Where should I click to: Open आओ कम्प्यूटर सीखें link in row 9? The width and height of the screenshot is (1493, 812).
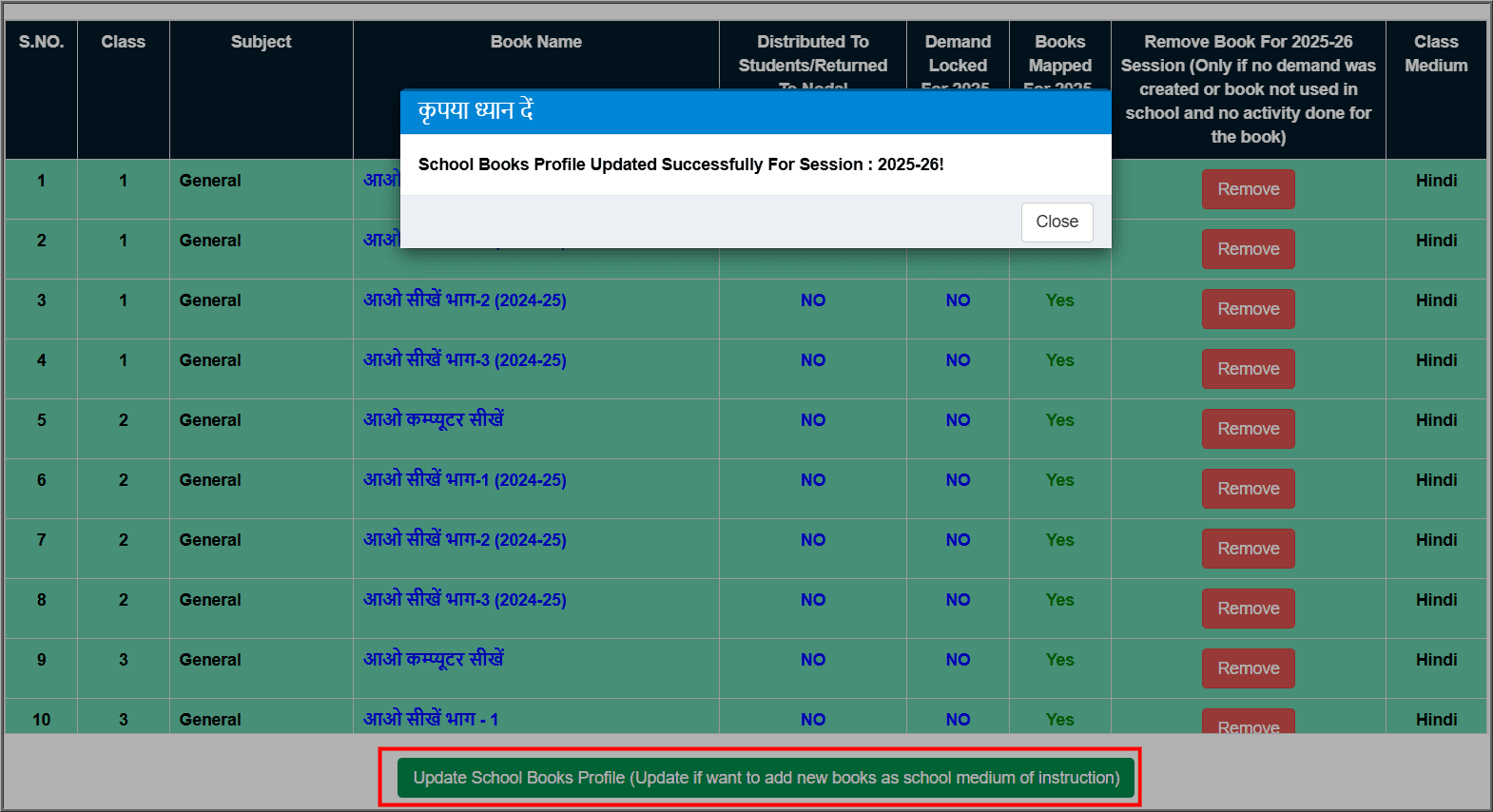click(433, 659)
